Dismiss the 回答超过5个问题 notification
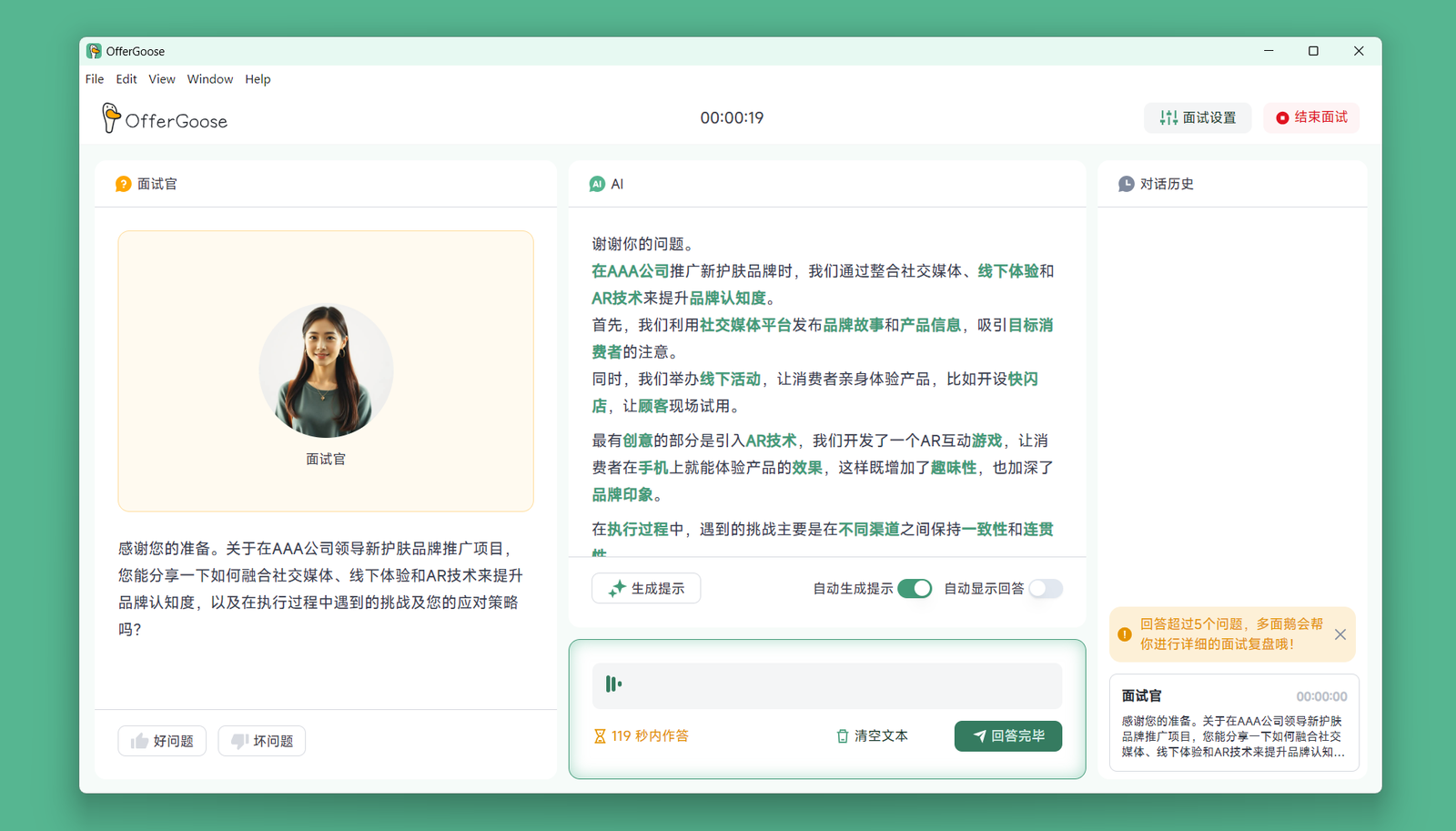 click(1340, 634)
